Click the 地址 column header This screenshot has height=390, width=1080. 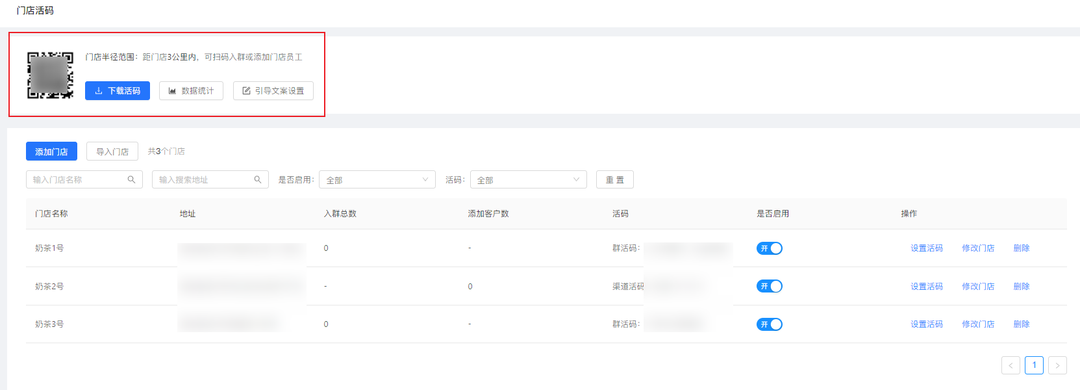(187, 214)
